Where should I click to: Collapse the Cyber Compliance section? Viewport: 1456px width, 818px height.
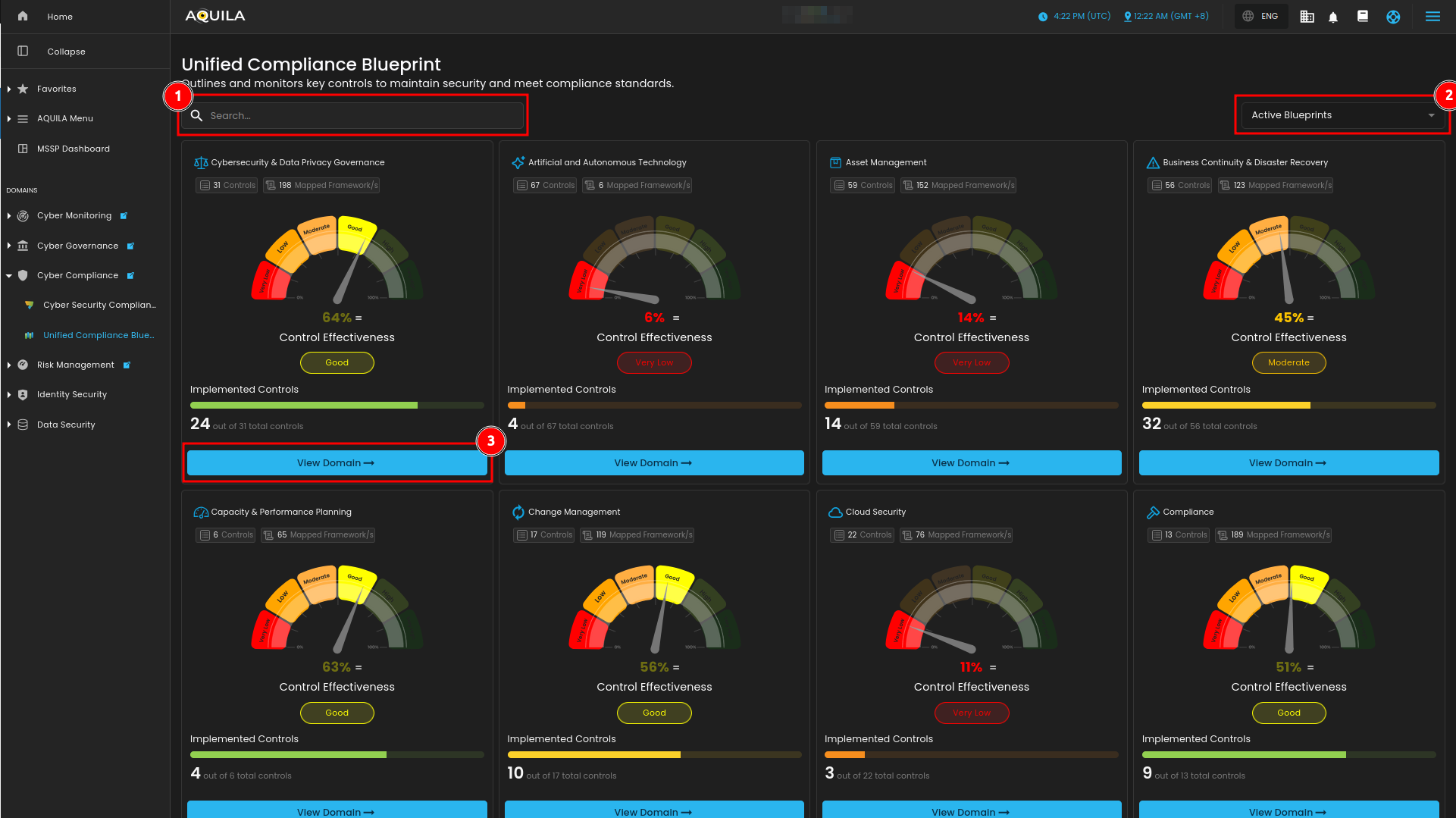[9, 276]
